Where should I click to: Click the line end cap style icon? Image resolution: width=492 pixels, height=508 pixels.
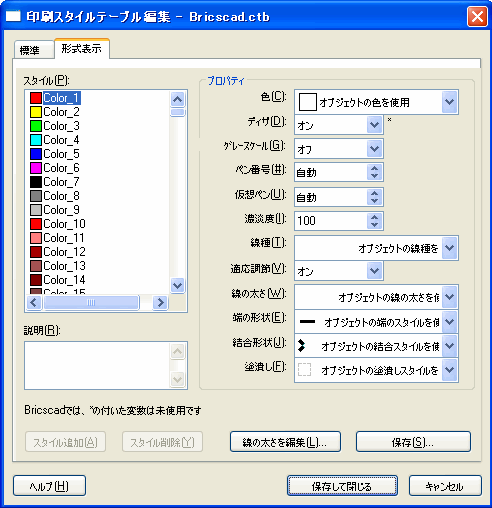coord(307,322)
